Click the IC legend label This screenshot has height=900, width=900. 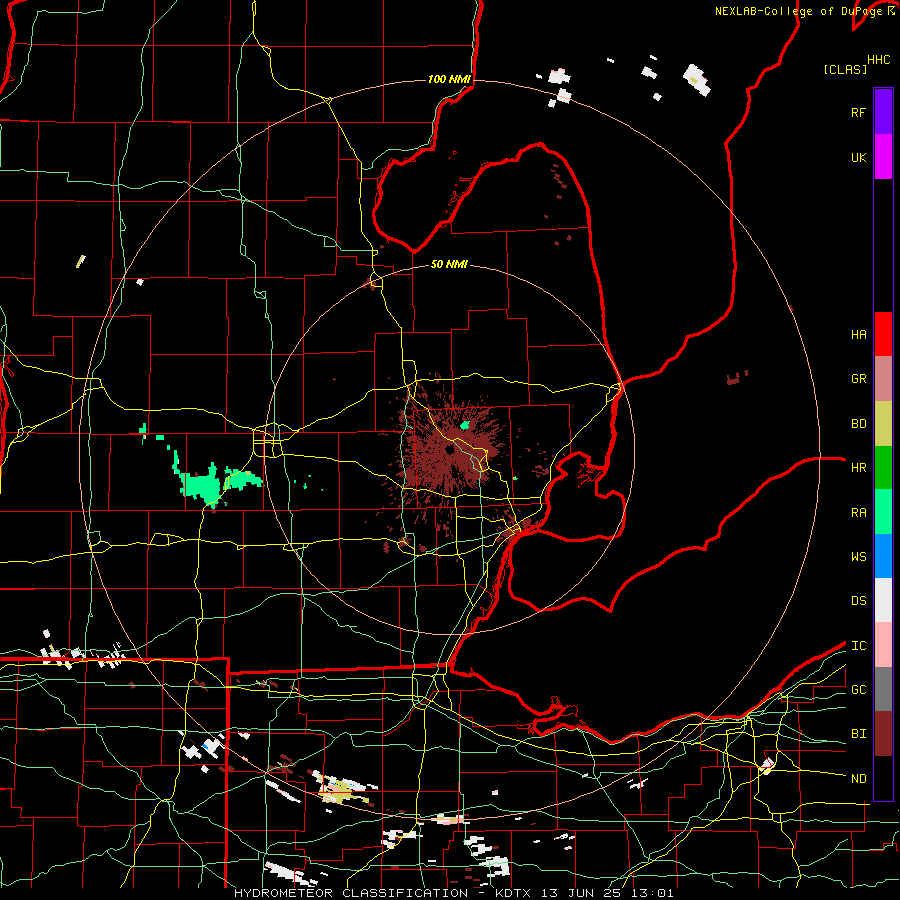point(858,646)
